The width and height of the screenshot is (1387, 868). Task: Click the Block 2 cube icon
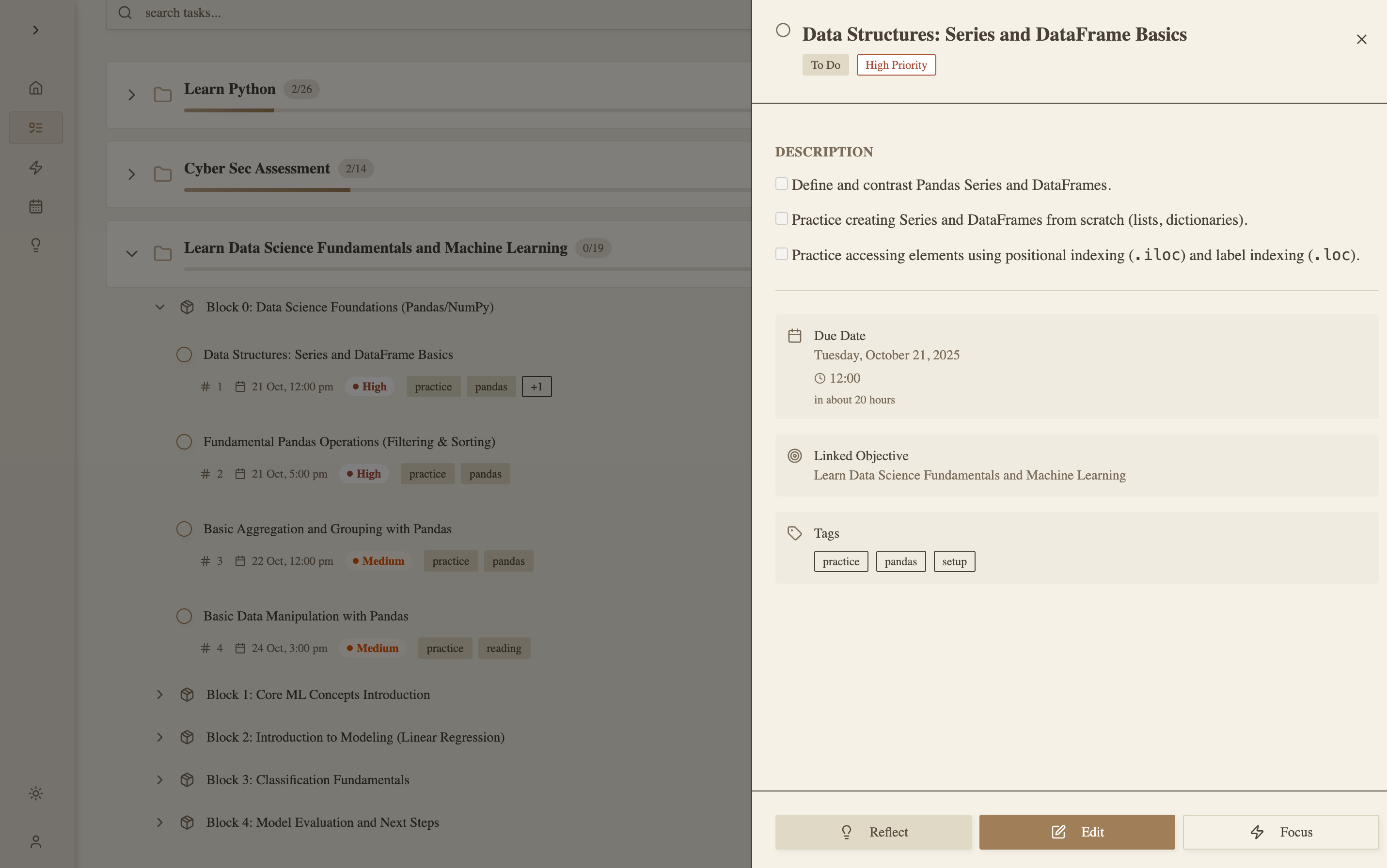pyautogui.click(x=187, y=737)
